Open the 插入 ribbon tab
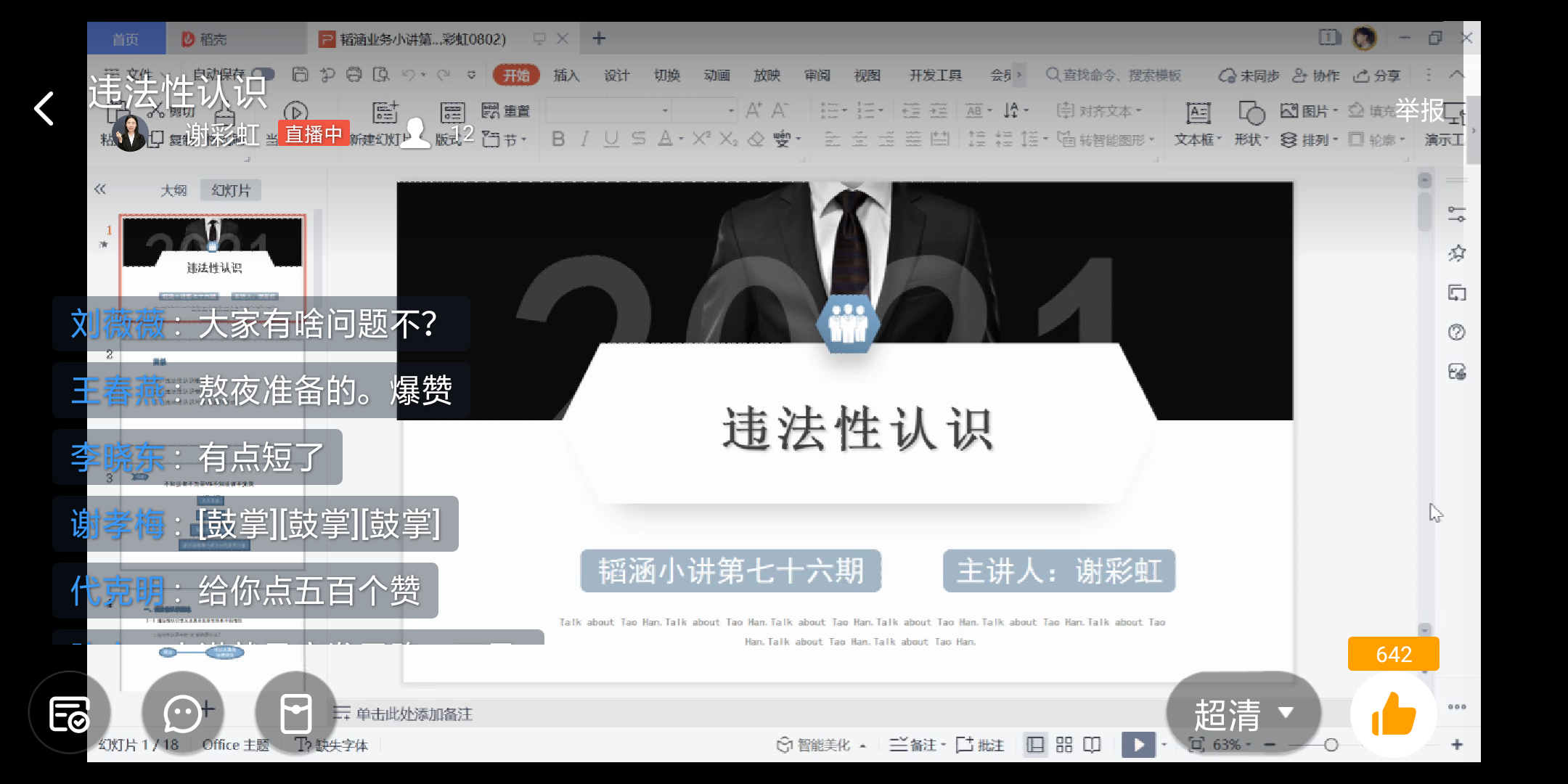This screenshot has height=784, width=1568. pyautogui.click(x=566, y=75)
